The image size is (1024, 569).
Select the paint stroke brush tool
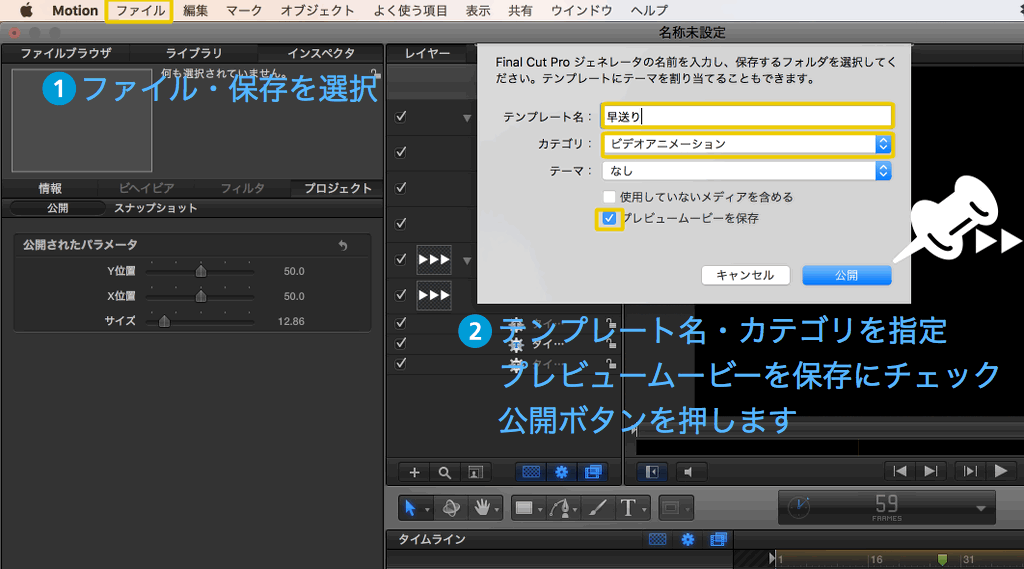pos(596,508)
